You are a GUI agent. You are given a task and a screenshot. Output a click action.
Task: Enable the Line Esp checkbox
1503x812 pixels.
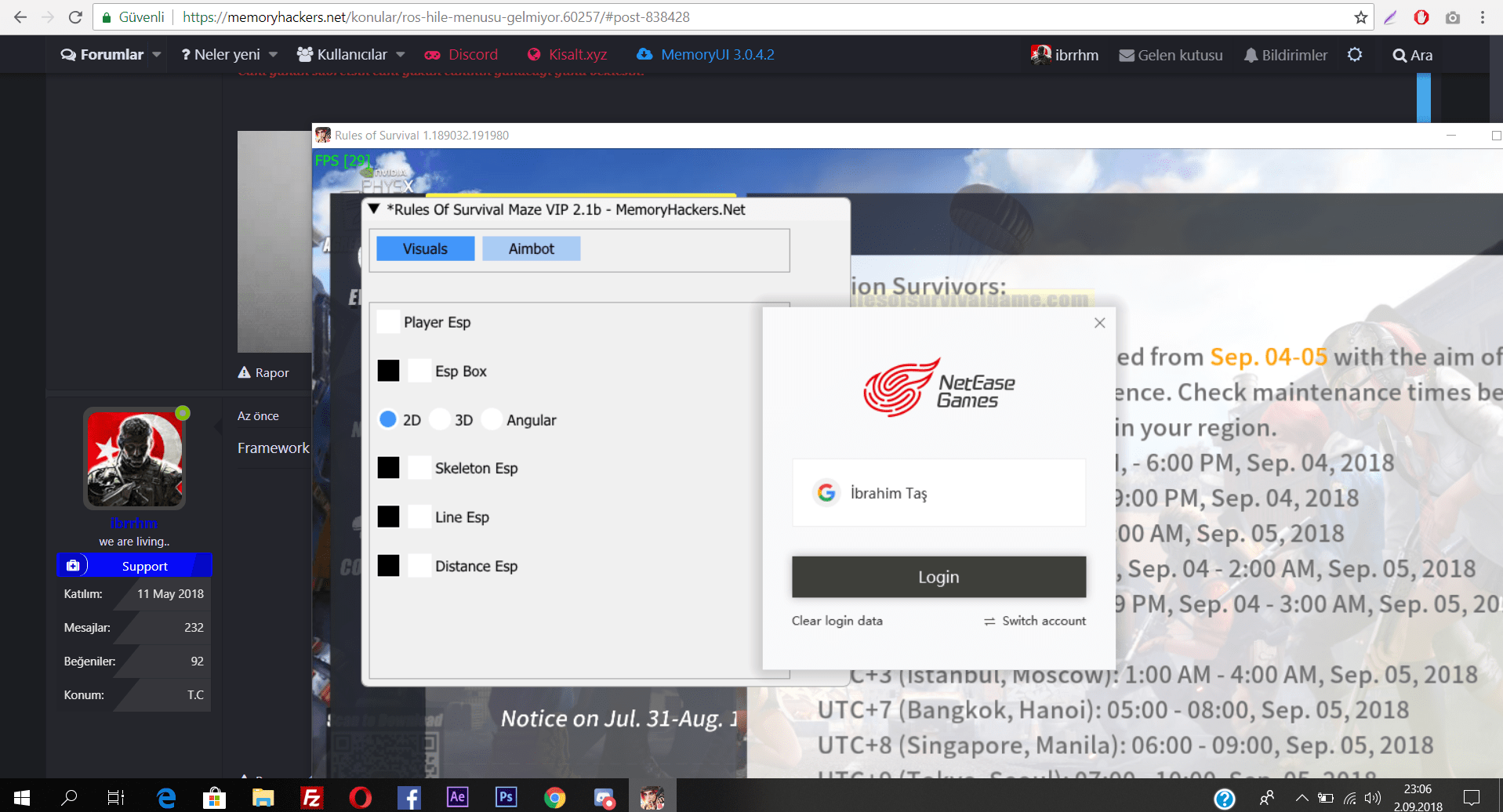click(419, 517)
